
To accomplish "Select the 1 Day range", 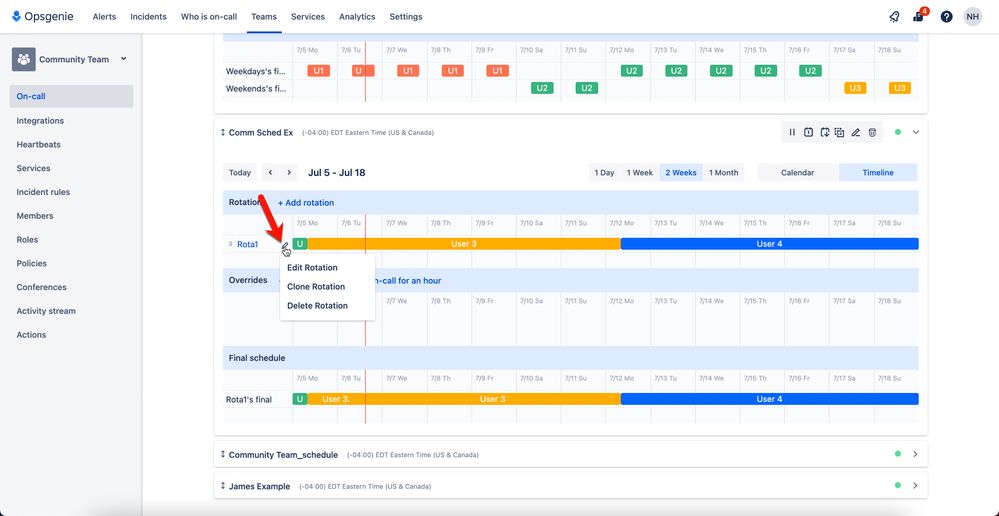I will tap(604, 173).
